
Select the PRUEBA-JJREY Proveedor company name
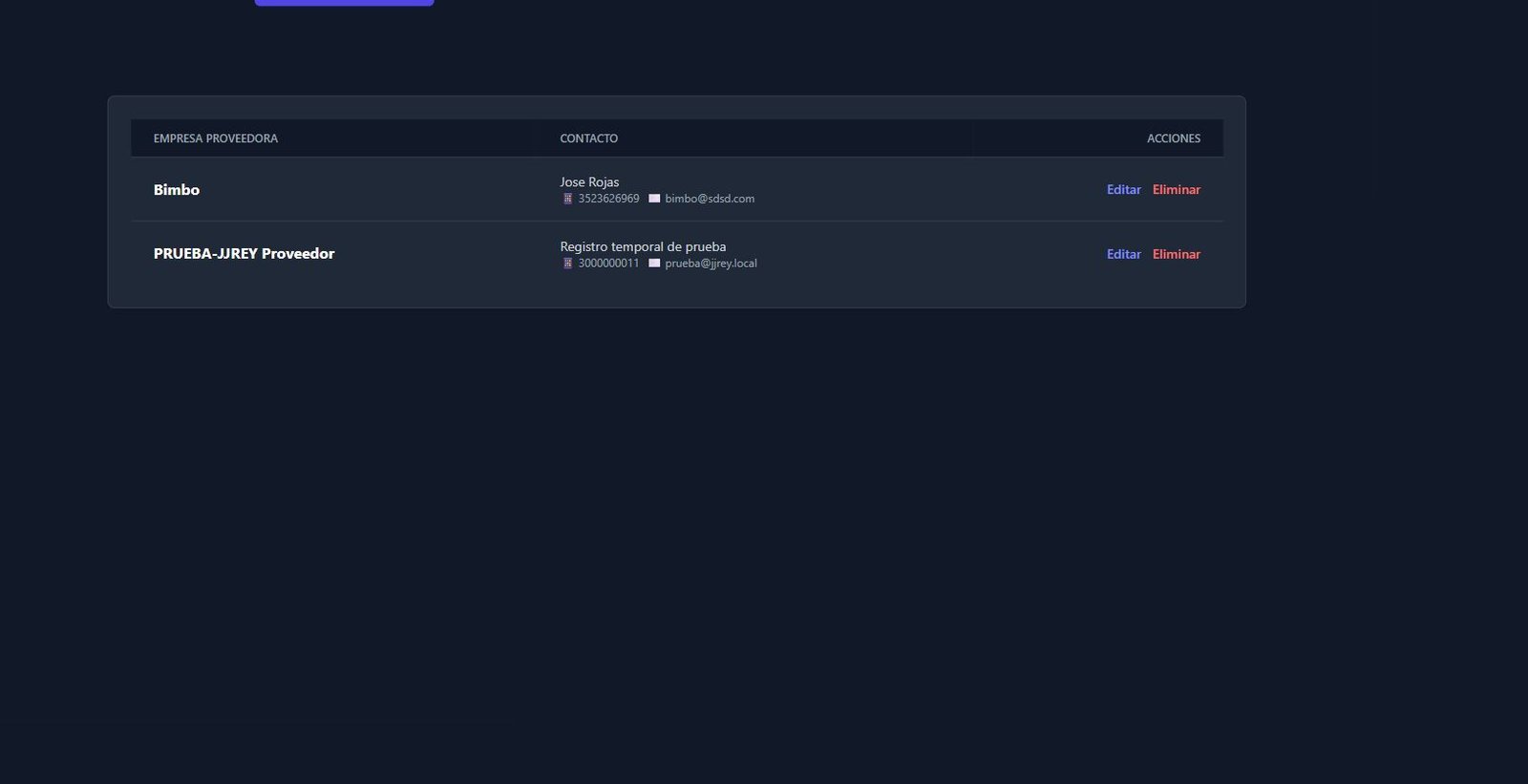(x=244, y=254)
